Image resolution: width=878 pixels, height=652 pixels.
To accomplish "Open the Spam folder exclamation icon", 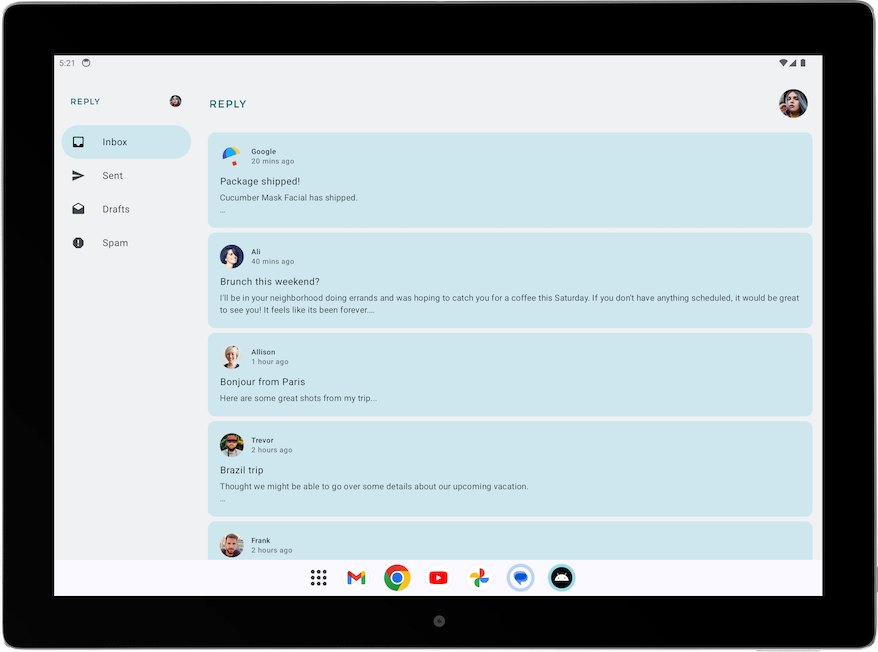I will pyautogui.click(x=77, y=242).
